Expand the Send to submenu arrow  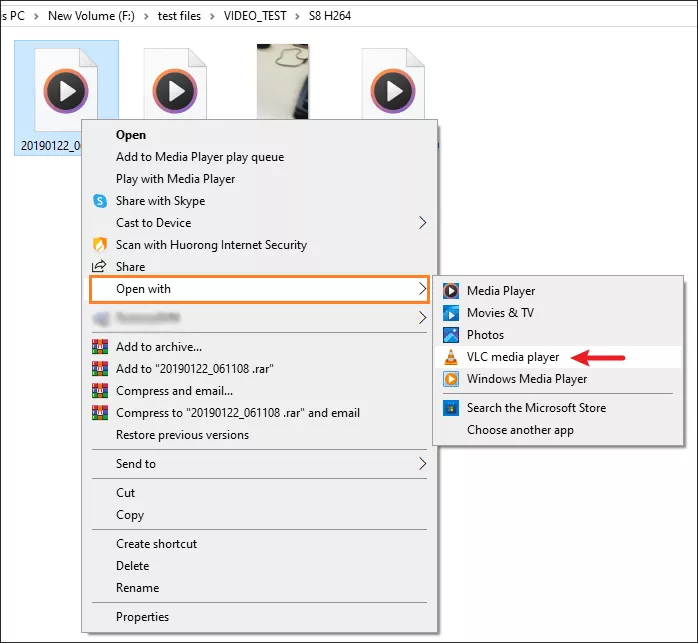[422, 464]
